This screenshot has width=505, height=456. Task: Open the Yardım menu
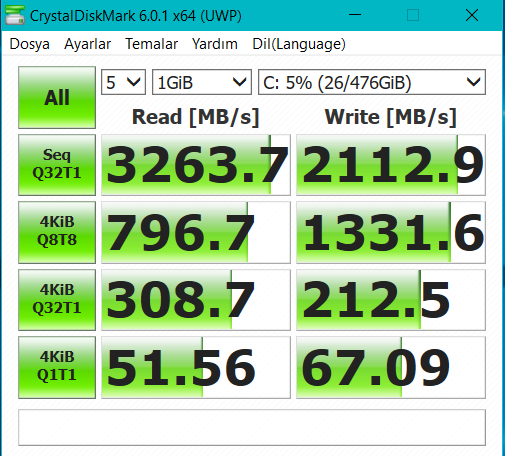[215, 44]
